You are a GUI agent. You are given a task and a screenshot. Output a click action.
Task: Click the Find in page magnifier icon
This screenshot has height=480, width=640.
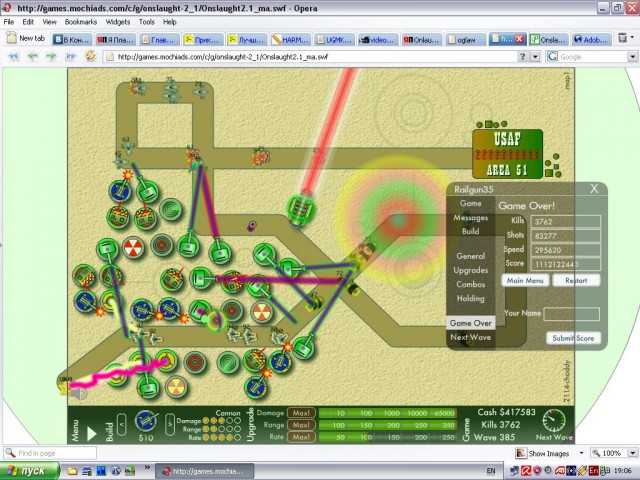point(10,453)
